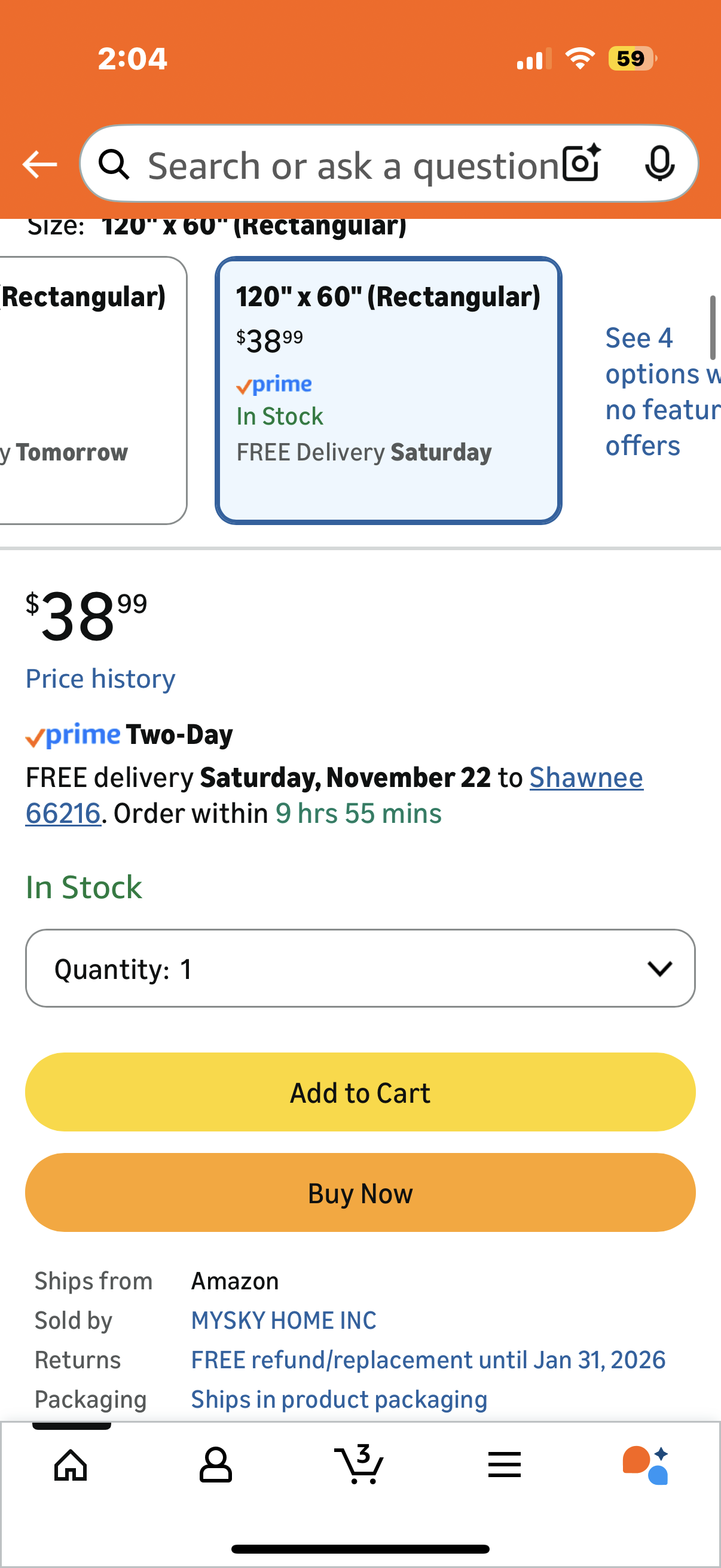Tap the camera lens search icon
The height and width of the screenshot is (1568, 721).
(x=581, y=163)
